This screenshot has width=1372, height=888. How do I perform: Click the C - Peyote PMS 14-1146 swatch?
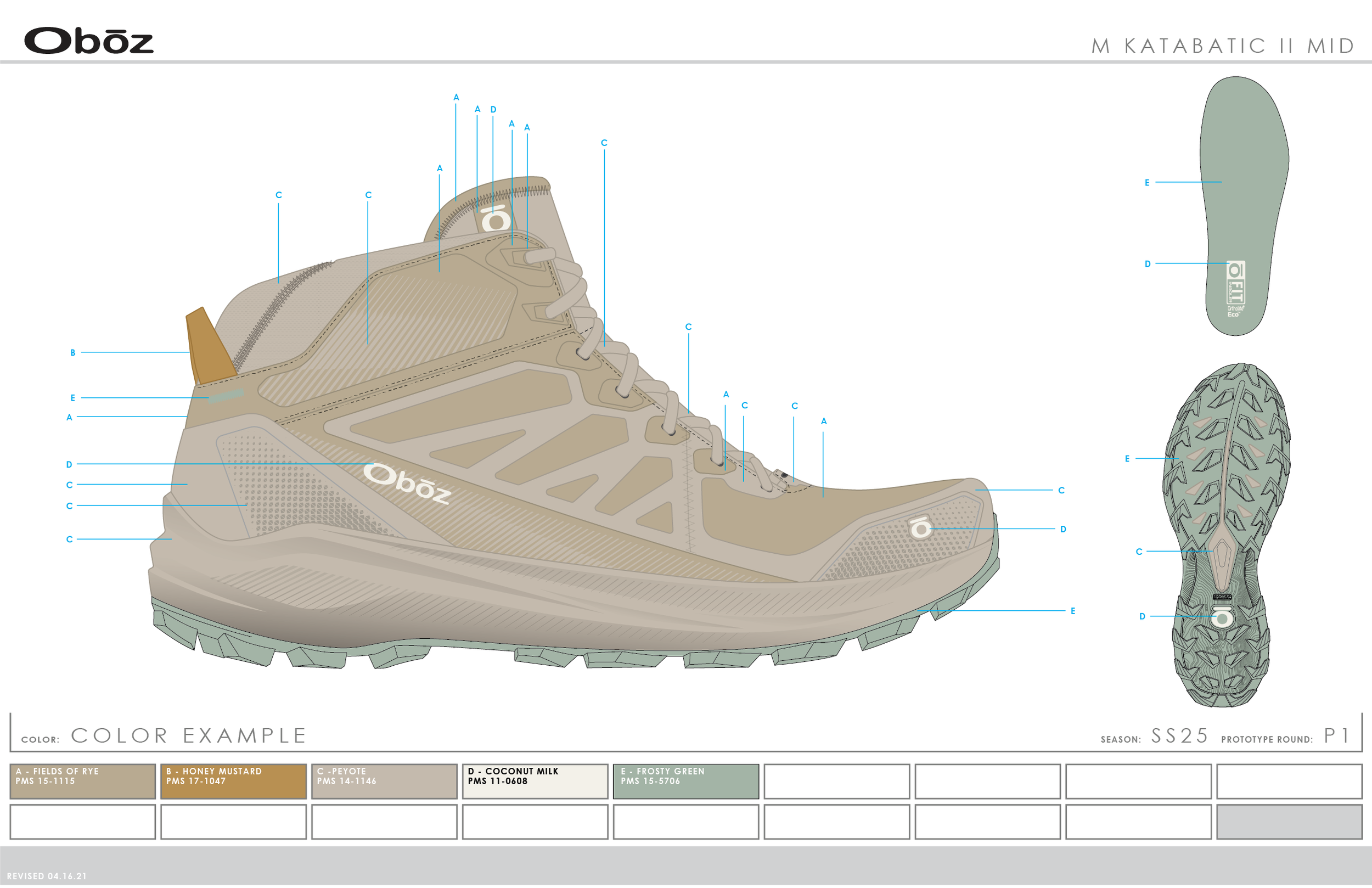(385, 782)
